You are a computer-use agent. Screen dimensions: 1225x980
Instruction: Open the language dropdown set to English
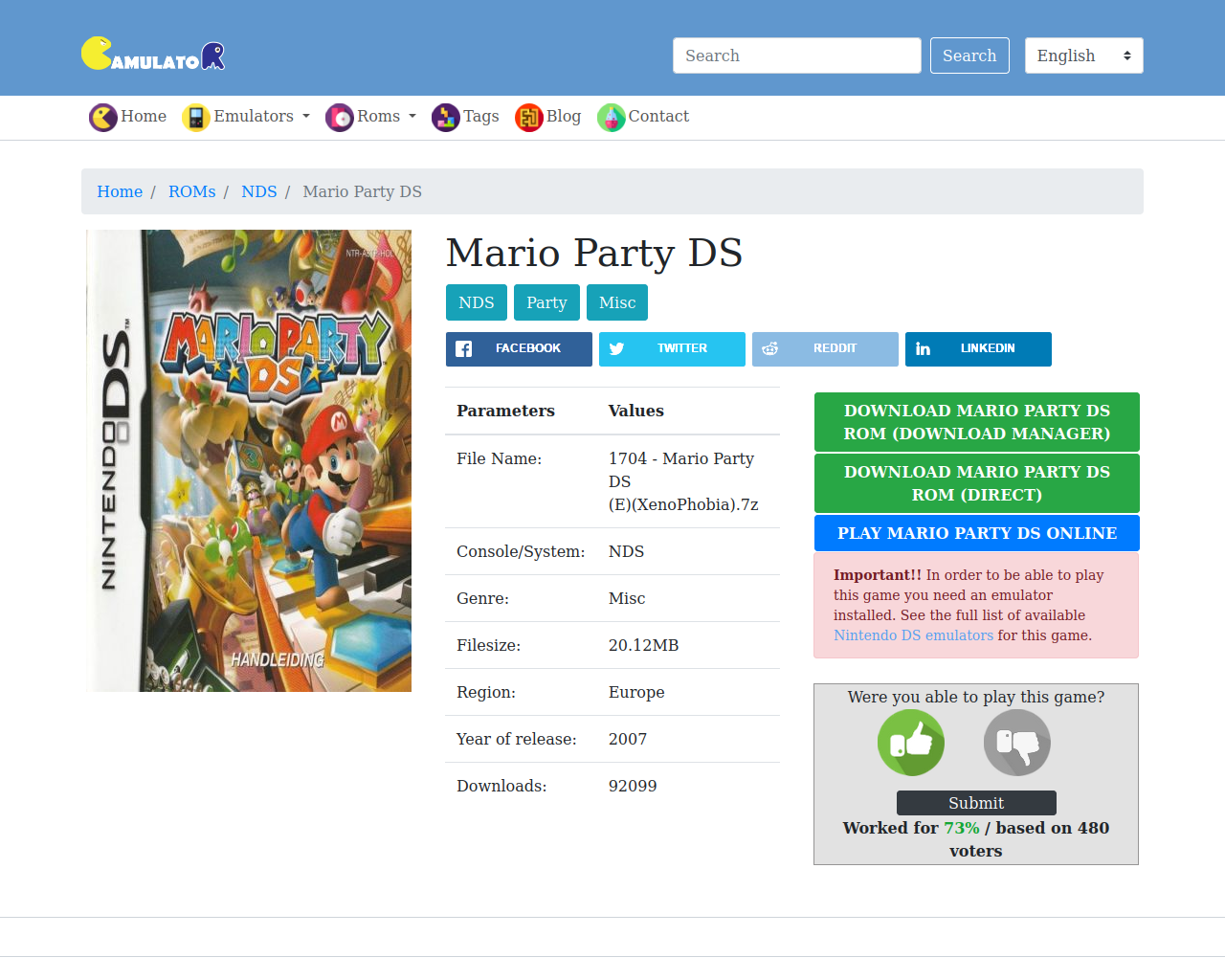pos(1084,56)
